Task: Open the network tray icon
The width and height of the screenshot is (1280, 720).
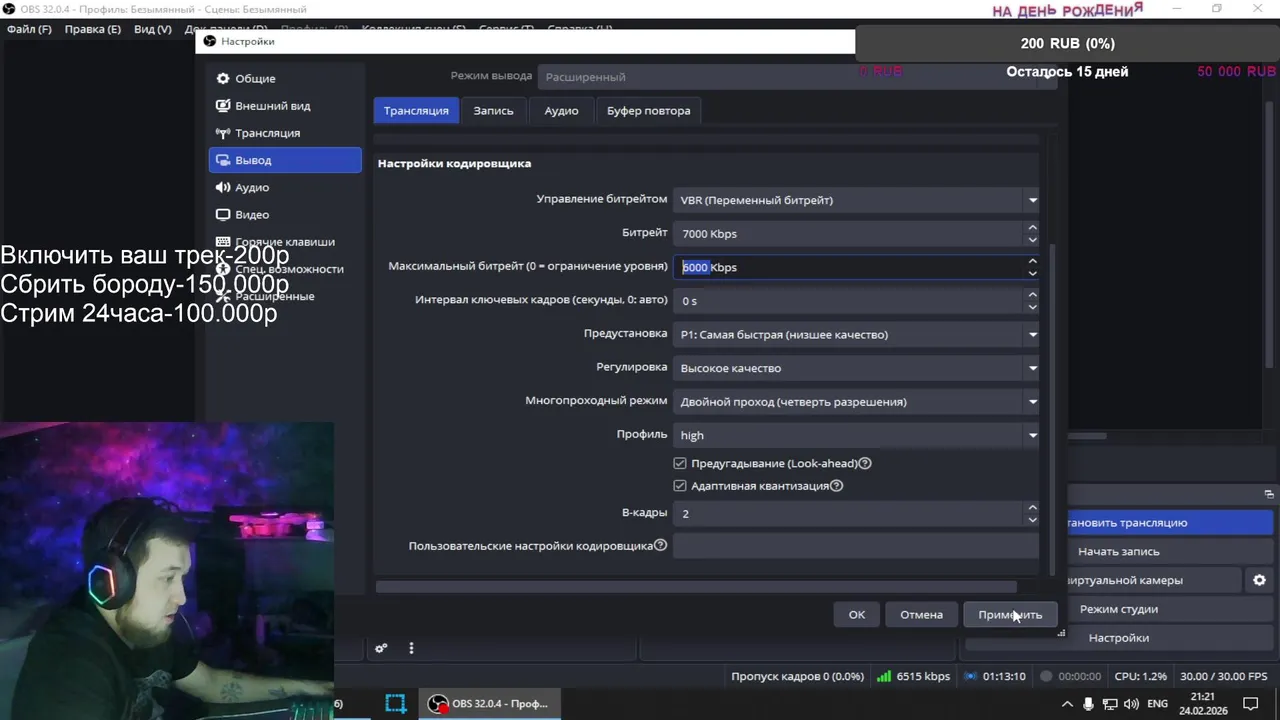Action: pos(1111,704)
